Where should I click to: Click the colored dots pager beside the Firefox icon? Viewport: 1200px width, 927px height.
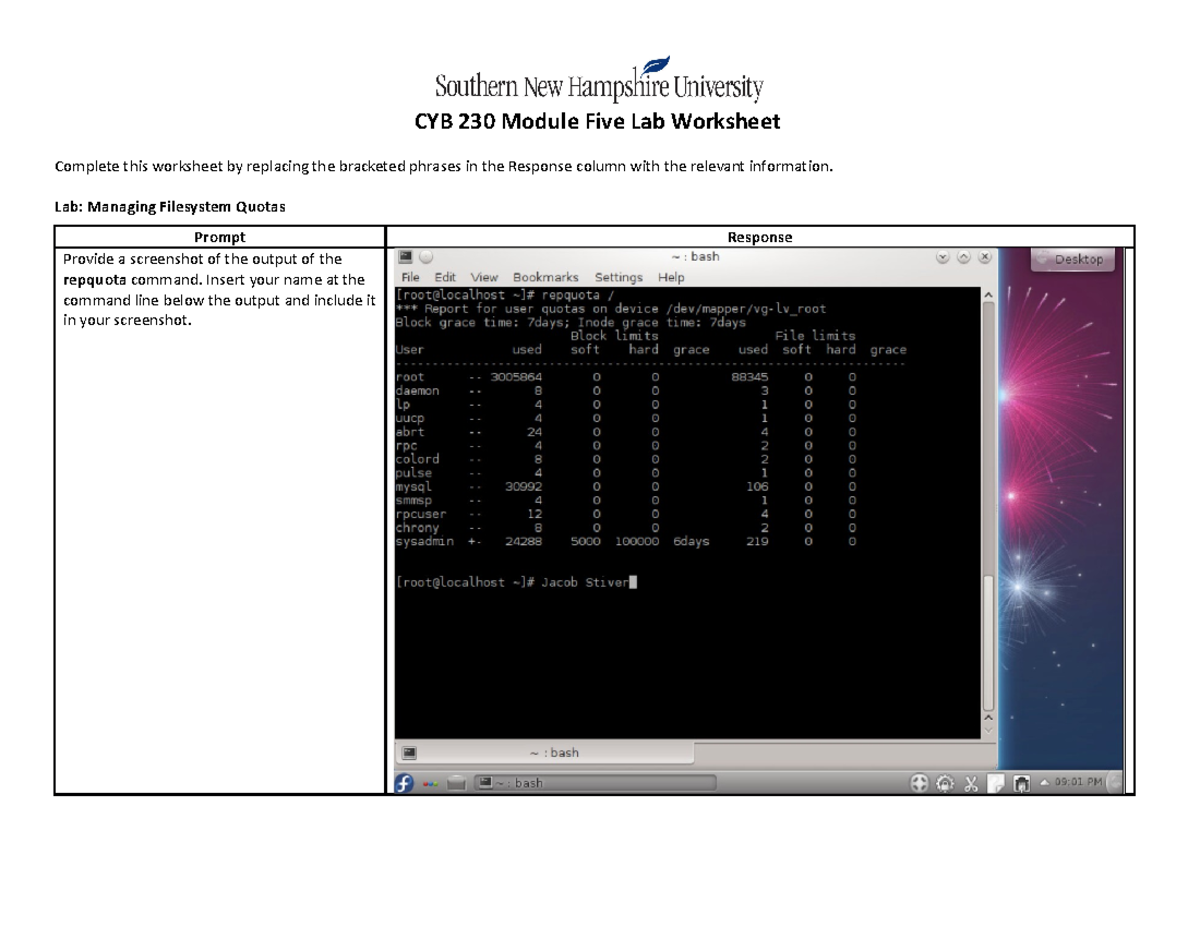[433, 784]
